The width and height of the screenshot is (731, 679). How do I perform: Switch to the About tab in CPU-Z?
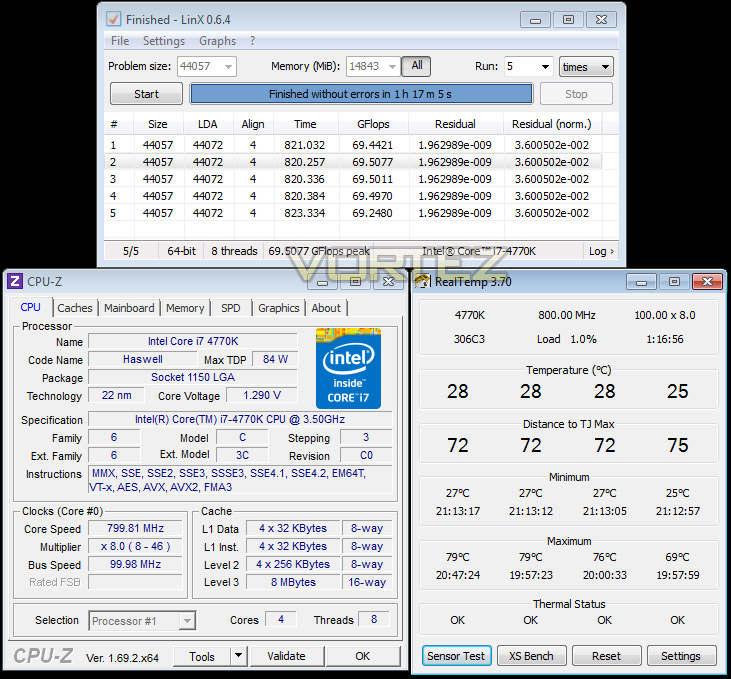[x=326, y=308]
